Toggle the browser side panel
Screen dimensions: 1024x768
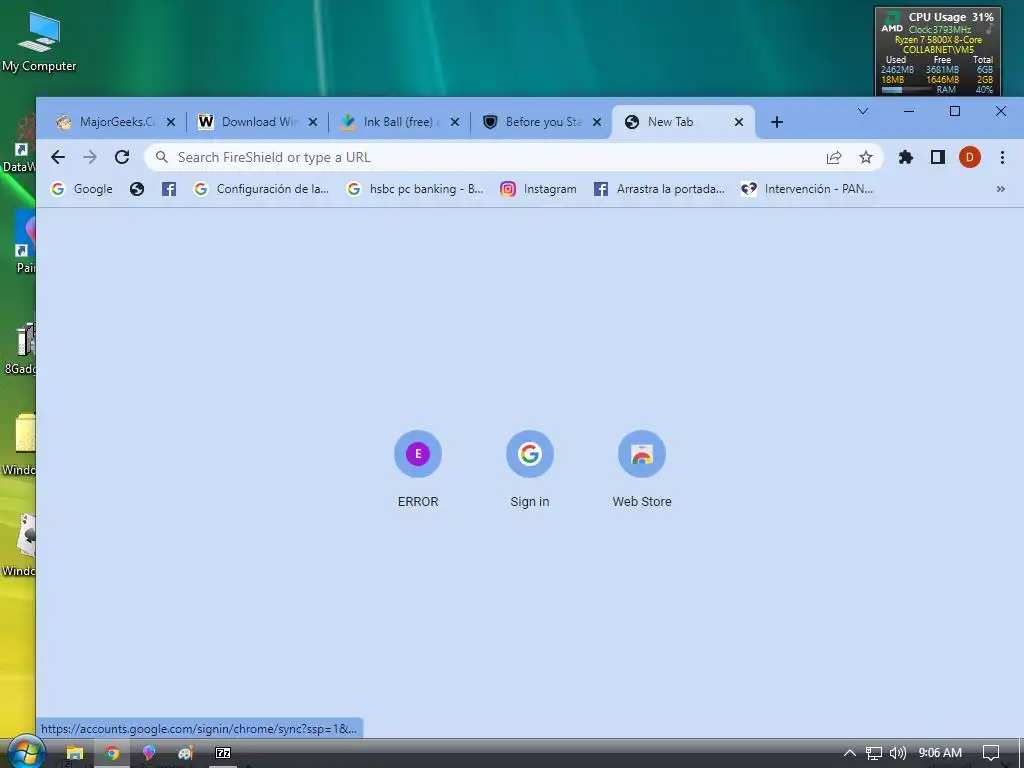point(938,157)
